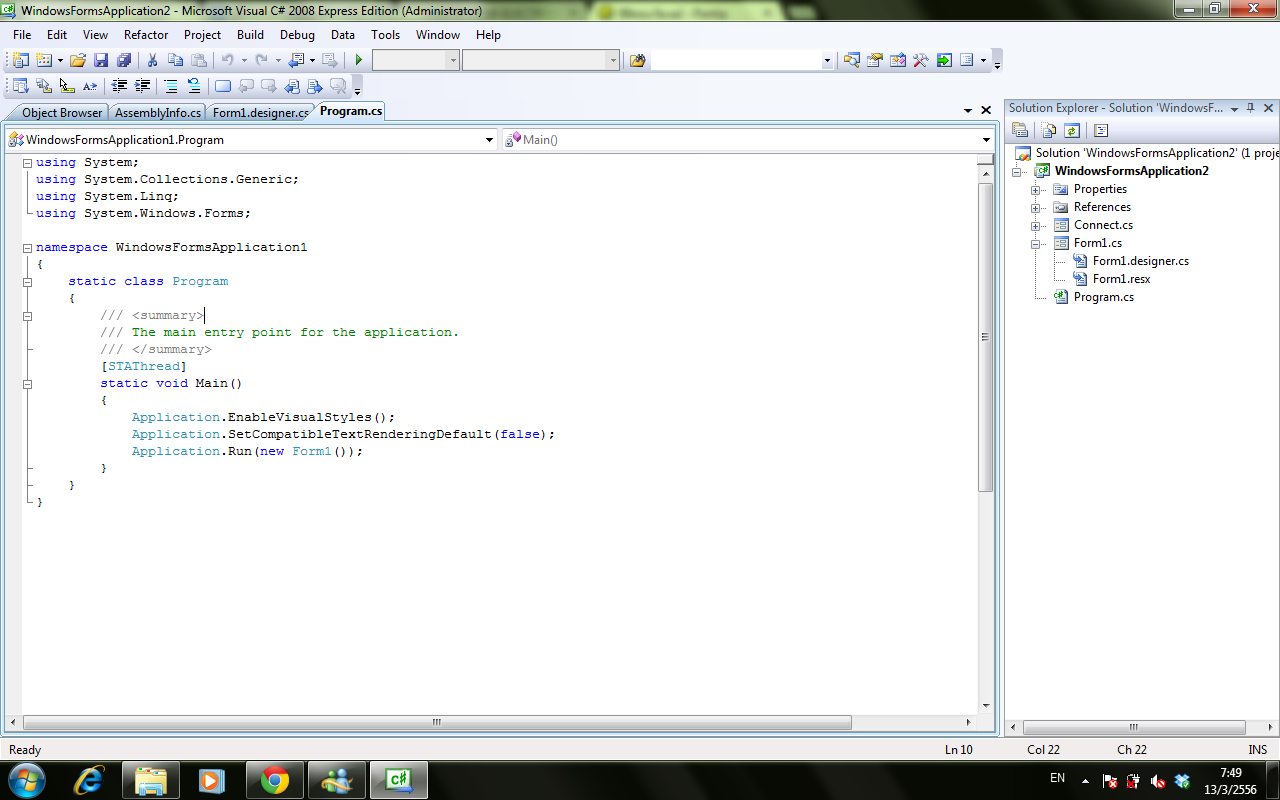Expand the References node in Solution Explorer
This screenshot has width=1280, height=800.
coord(1036,207)
